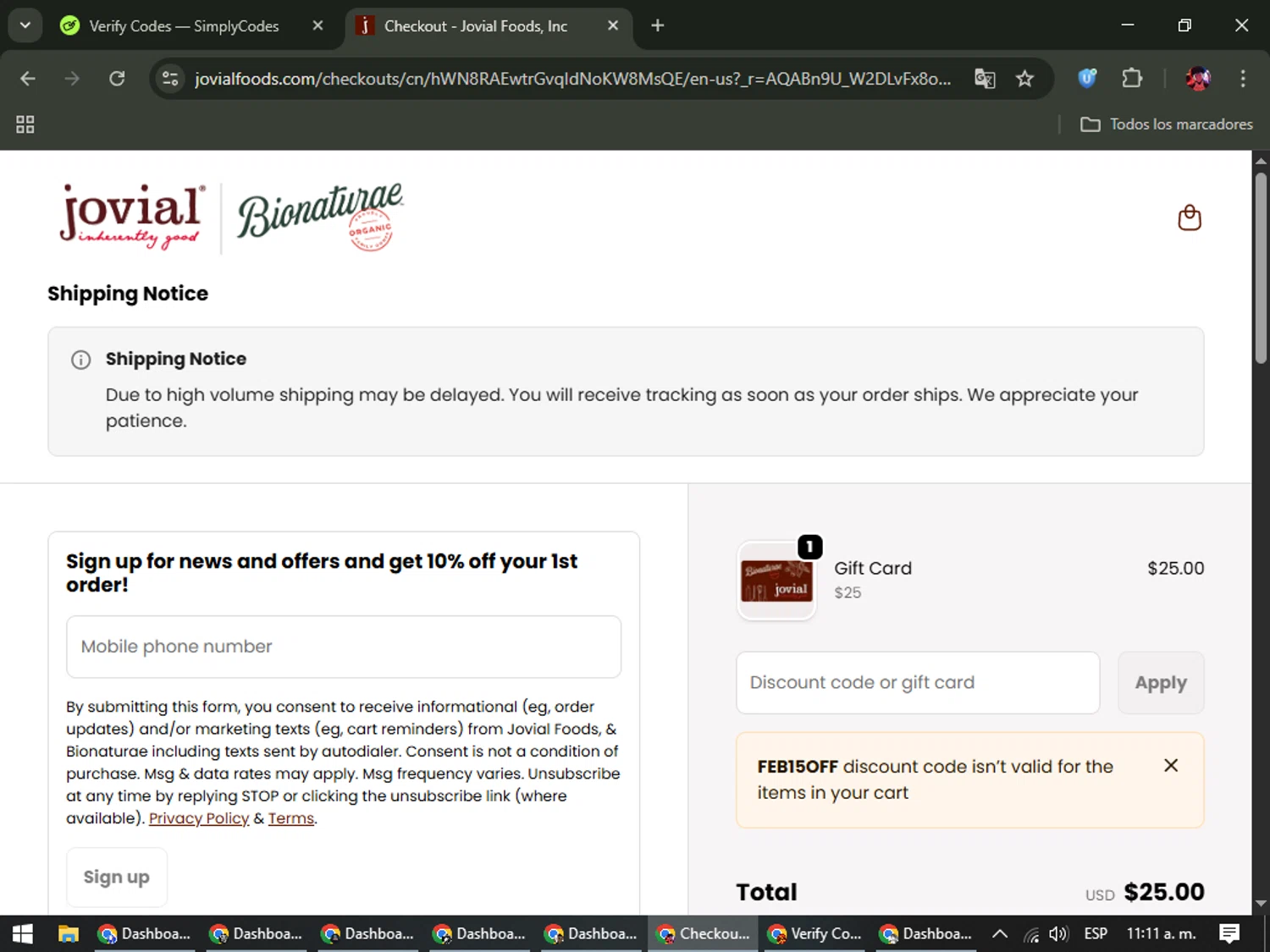The image size is (1270, 952).
Task: Switch to Verify Codes — SimplyCodes tab
Action: (185, 26)
